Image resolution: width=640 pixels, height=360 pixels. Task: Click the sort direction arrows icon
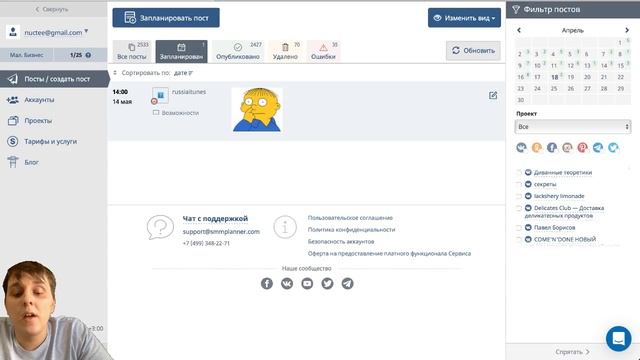point(115,73)
